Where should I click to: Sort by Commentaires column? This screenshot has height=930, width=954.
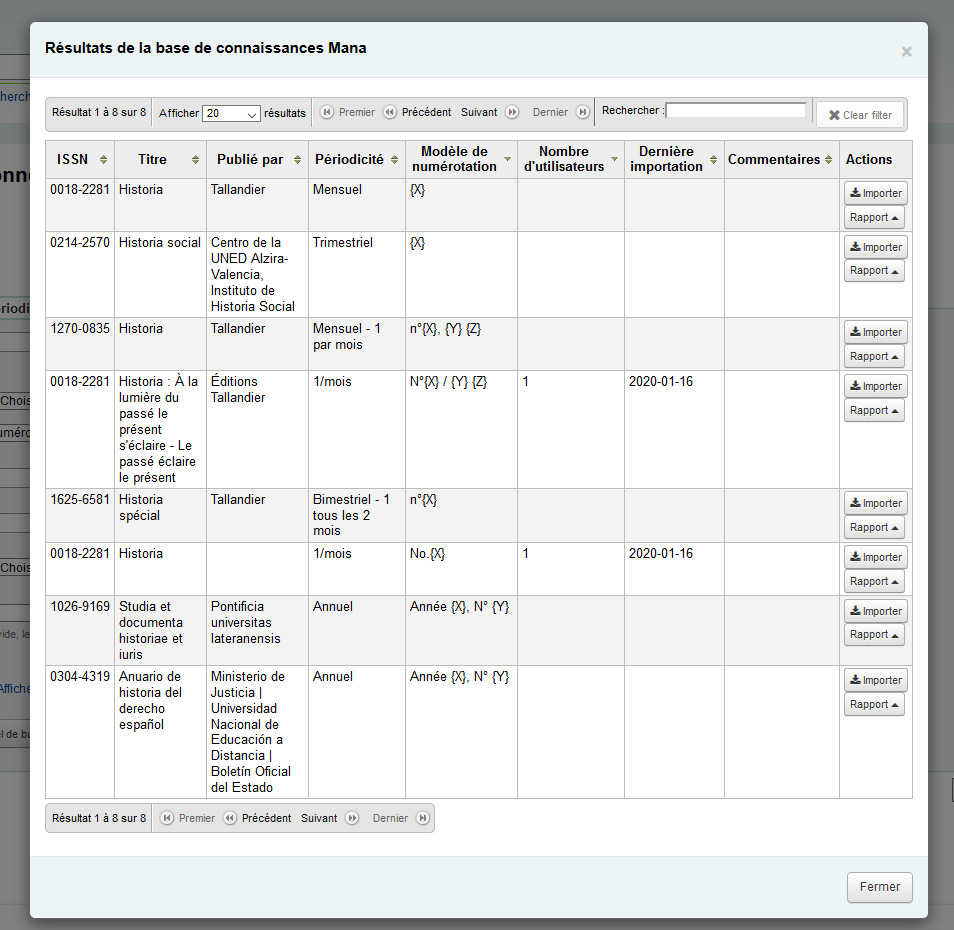(781, 159)
